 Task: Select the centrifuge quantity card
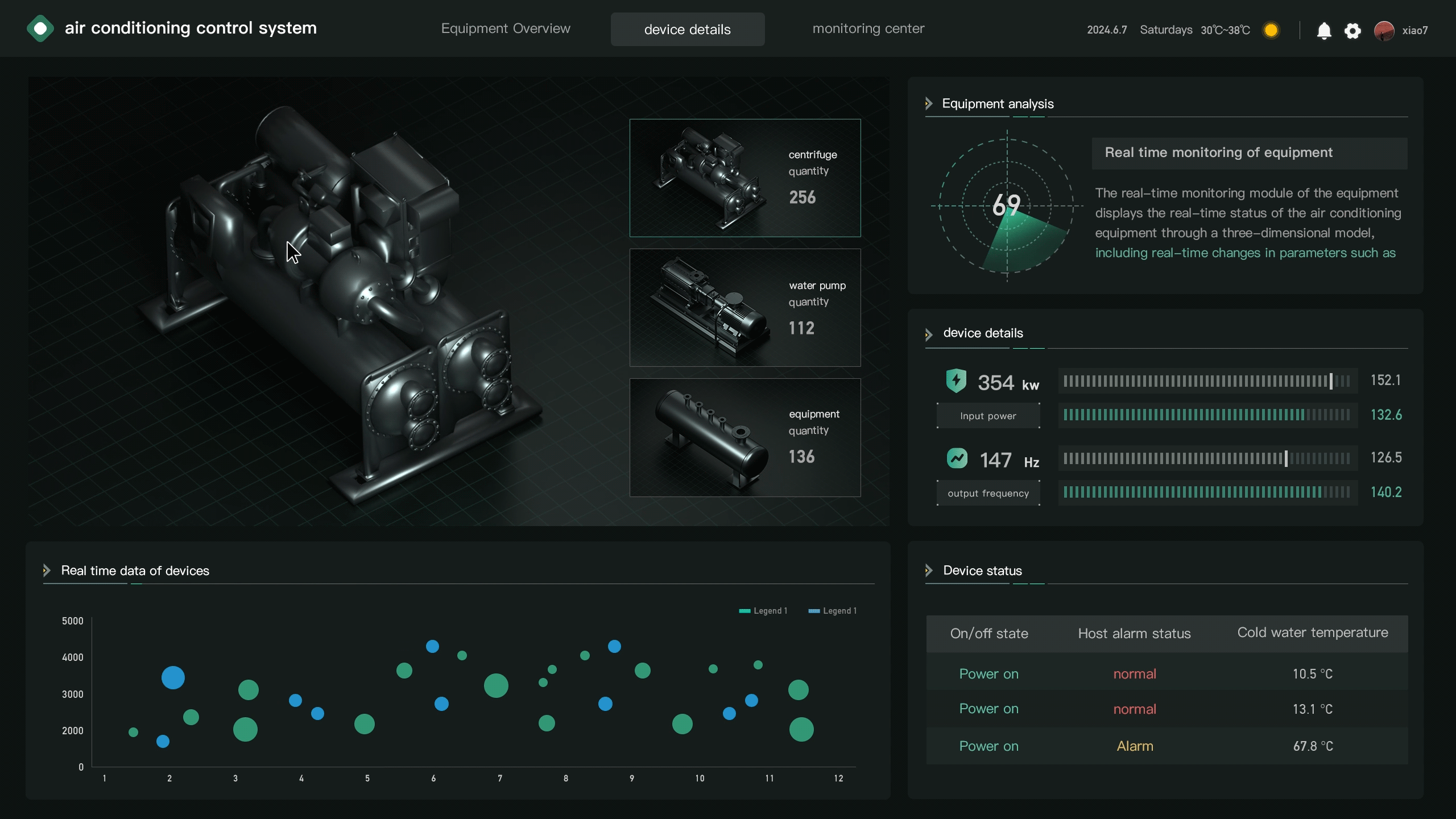tap(745, 178)
